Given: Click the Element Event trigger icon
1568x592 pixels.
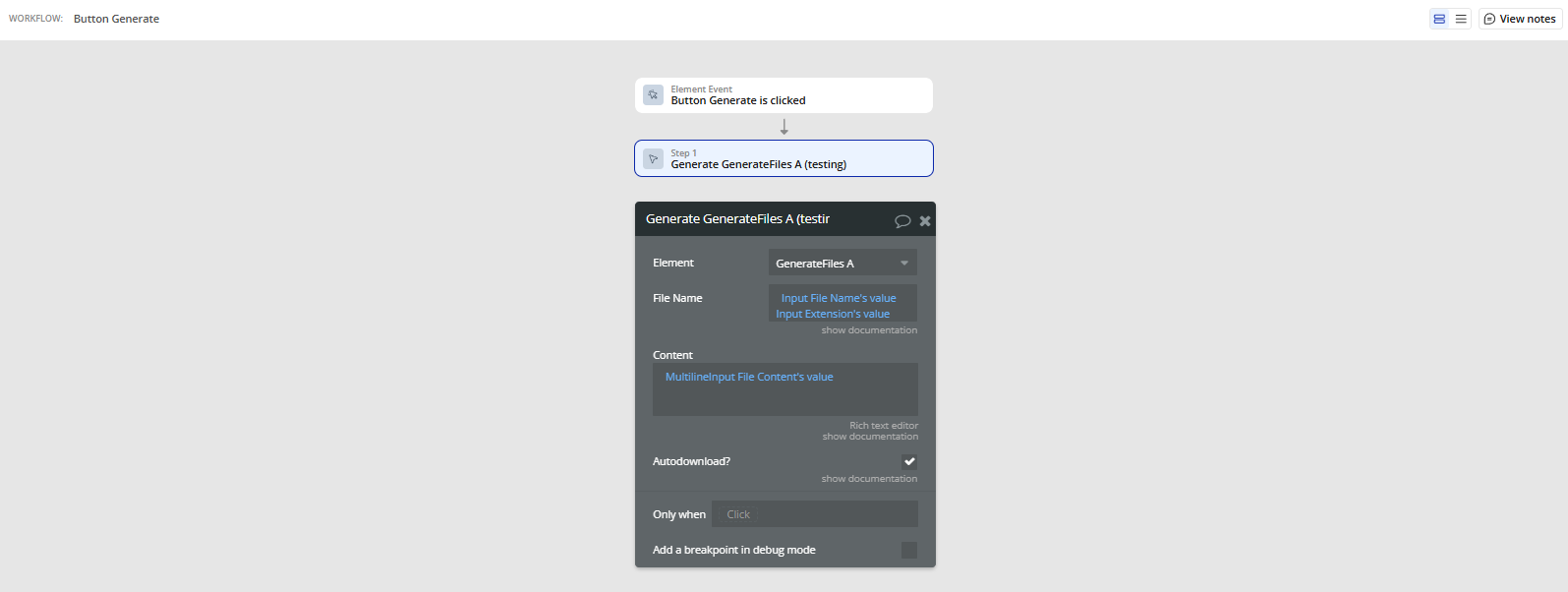Looking at the screenshot, I should (653, 95).
